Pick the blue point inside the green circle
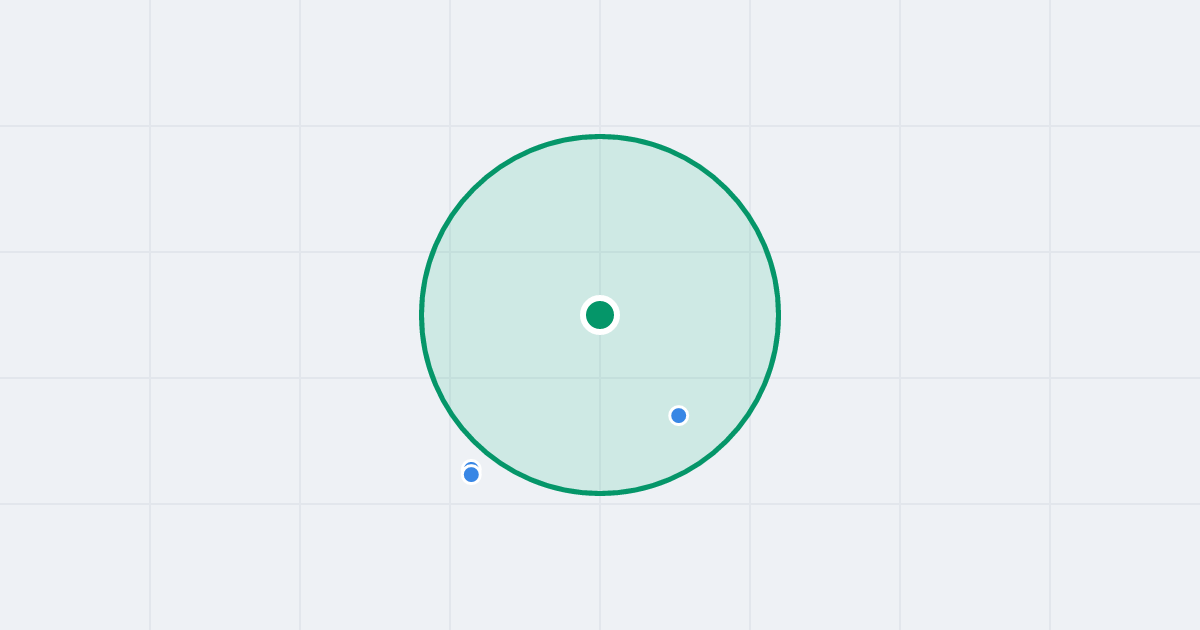The width and height of the screenshot is (1200, 630). pos(679,415)
